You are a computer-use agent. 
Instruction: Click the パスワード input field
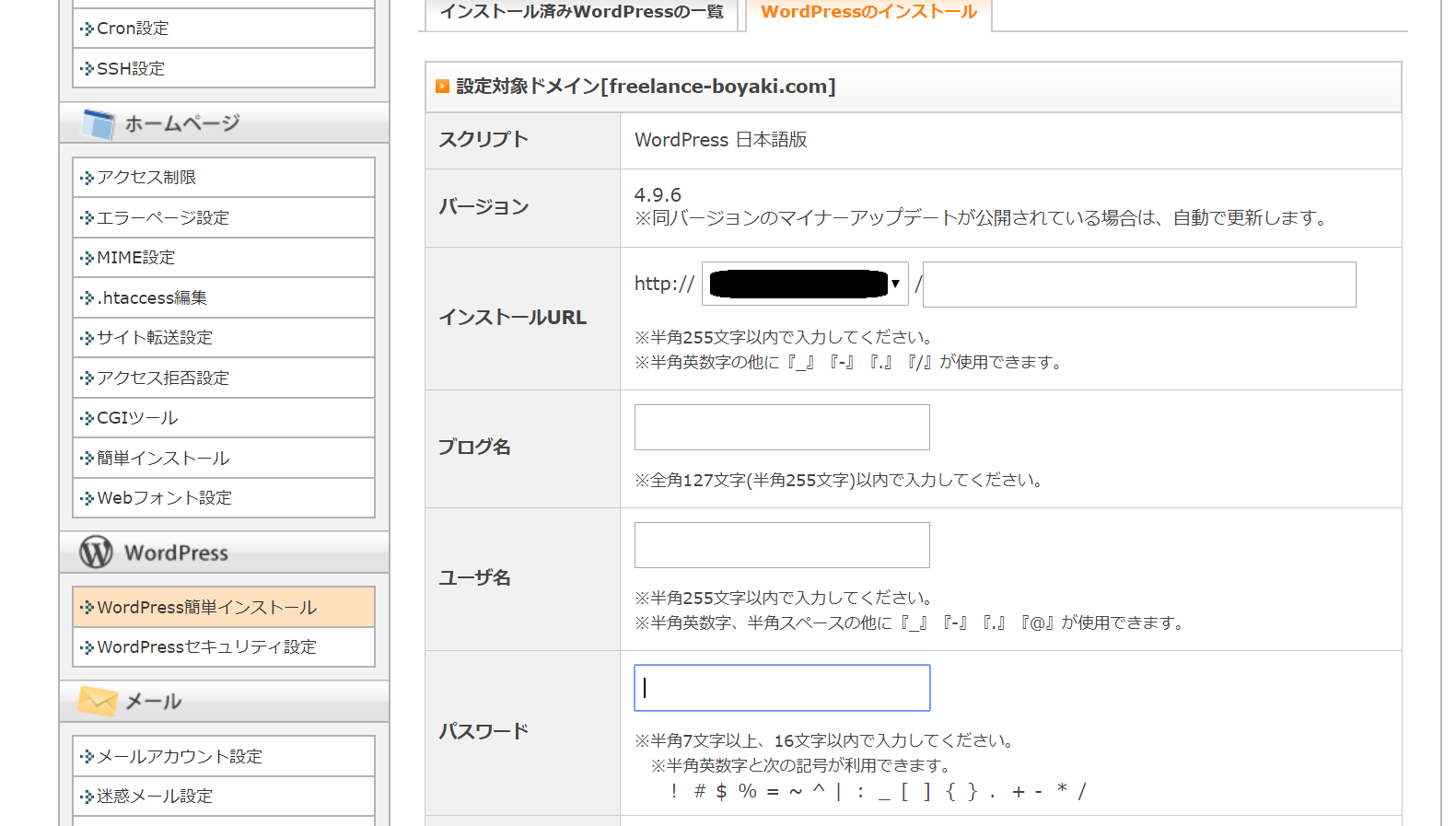pos(782,688)
